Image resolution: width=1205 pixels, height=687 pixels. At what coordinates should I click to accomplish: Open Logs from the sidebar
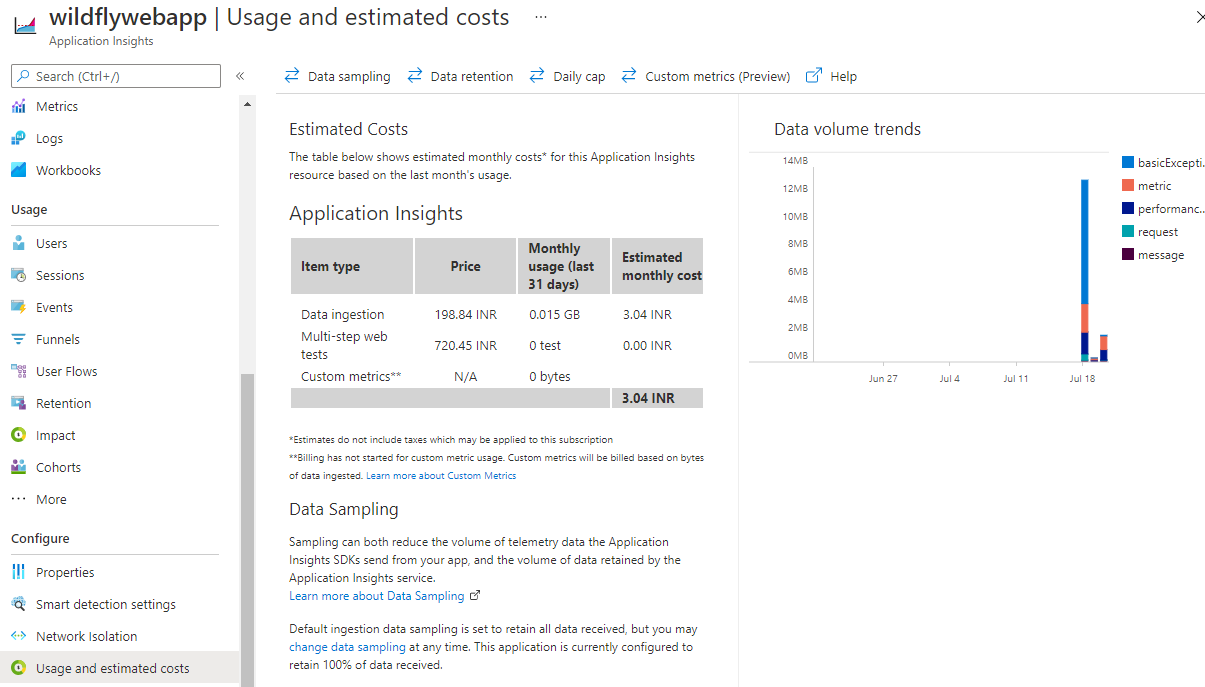tap(49, 139)
